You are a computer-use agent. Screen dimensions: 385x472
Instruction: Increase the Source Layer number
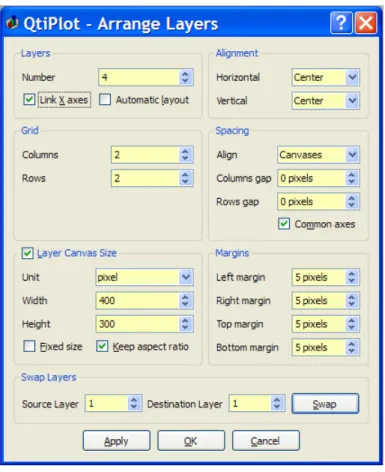[x=134, y=399]
